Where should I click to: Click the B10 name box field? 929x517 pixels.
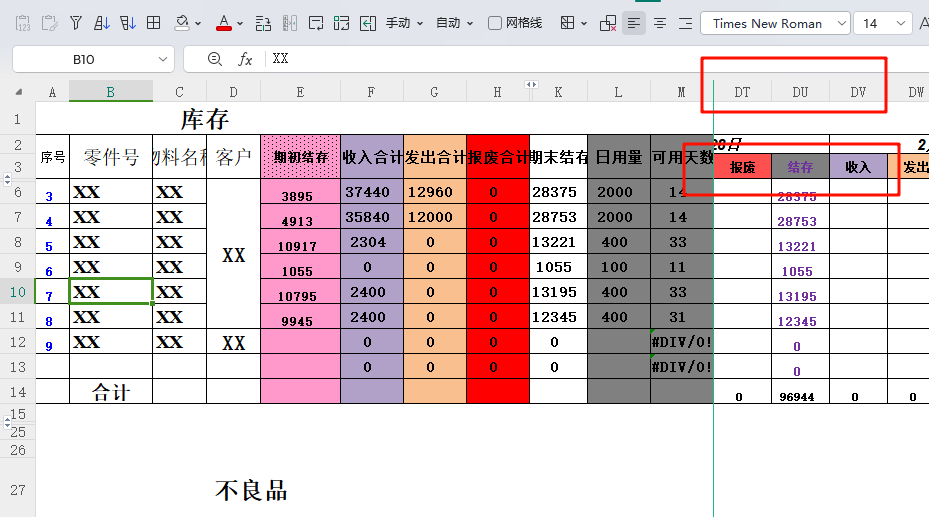tap(84, 59)
